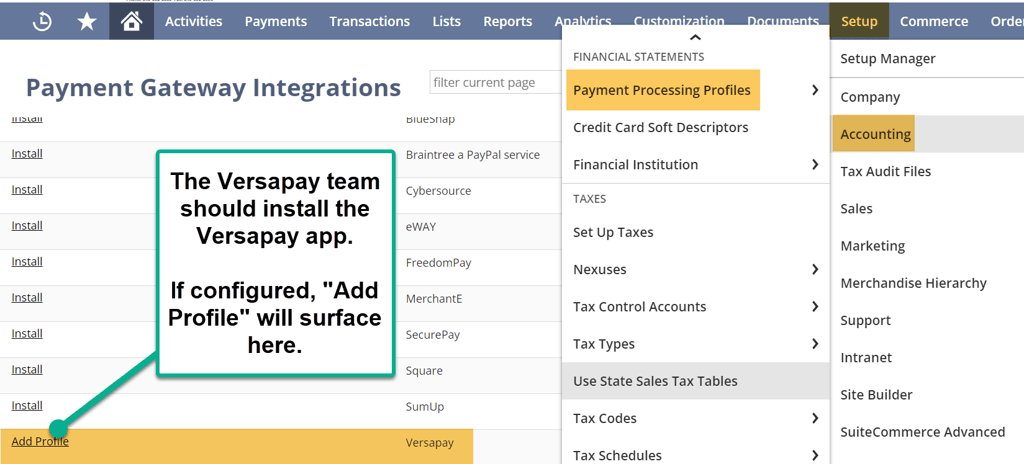Click the SumUp gateway name
The image size is (1024, 464).
coord(424,406)
